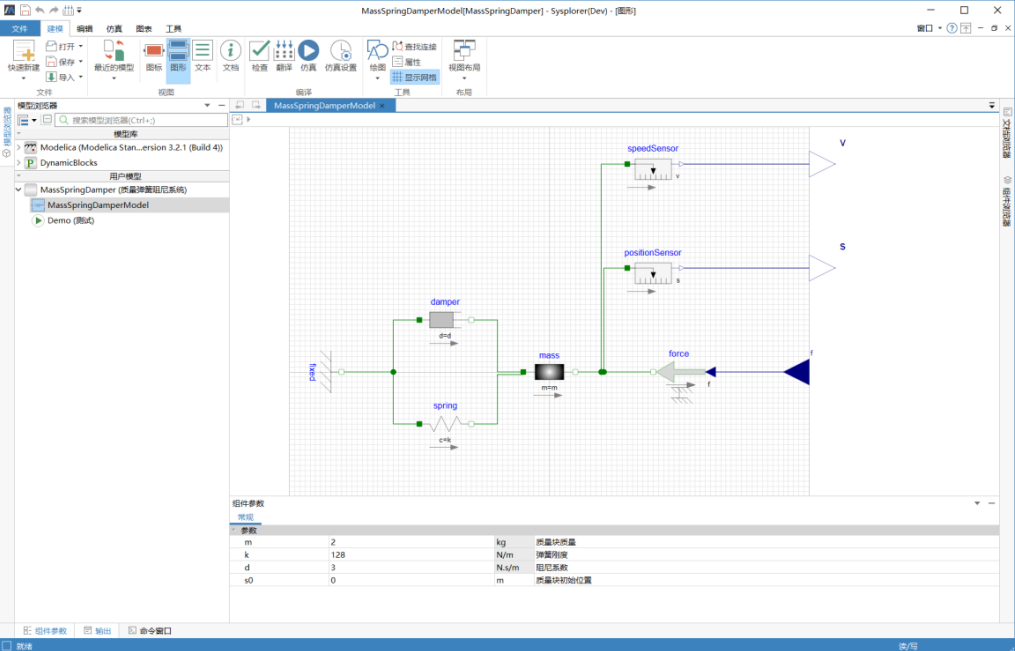The height and width of the screenshot is (651, 1015).
Task: Click the undo arrow in title bar
Action: click(39, 10)
